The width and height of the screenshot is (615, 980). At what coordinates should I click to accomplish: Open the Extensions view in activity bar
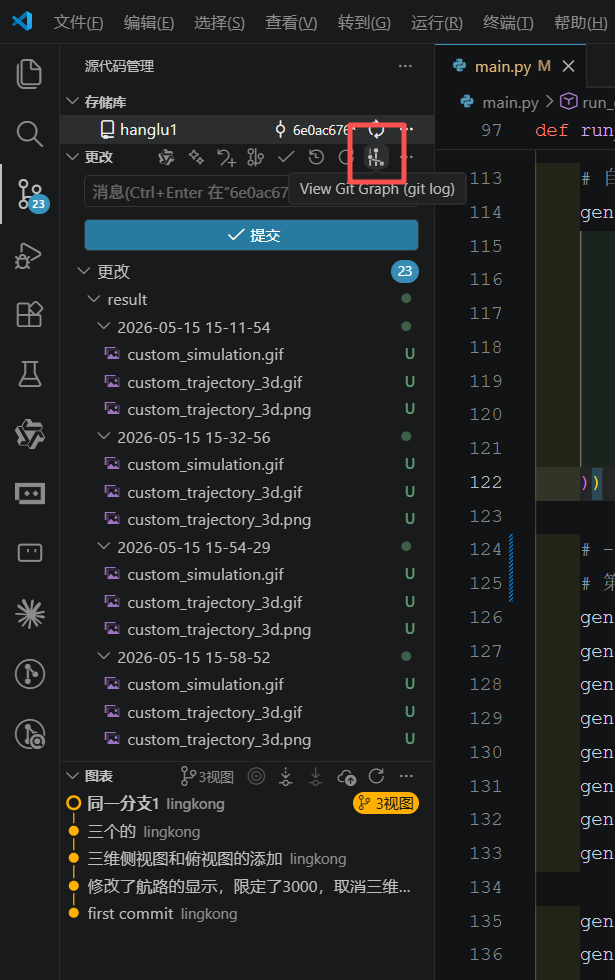click(x=29, y=314)
